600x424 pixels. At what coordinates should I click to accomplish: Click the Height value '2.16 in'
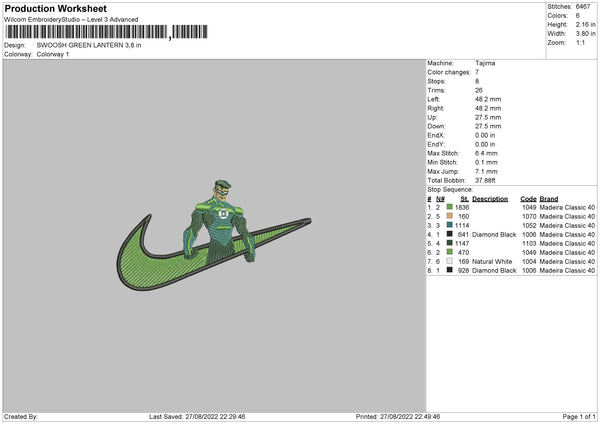coord(585,24)
